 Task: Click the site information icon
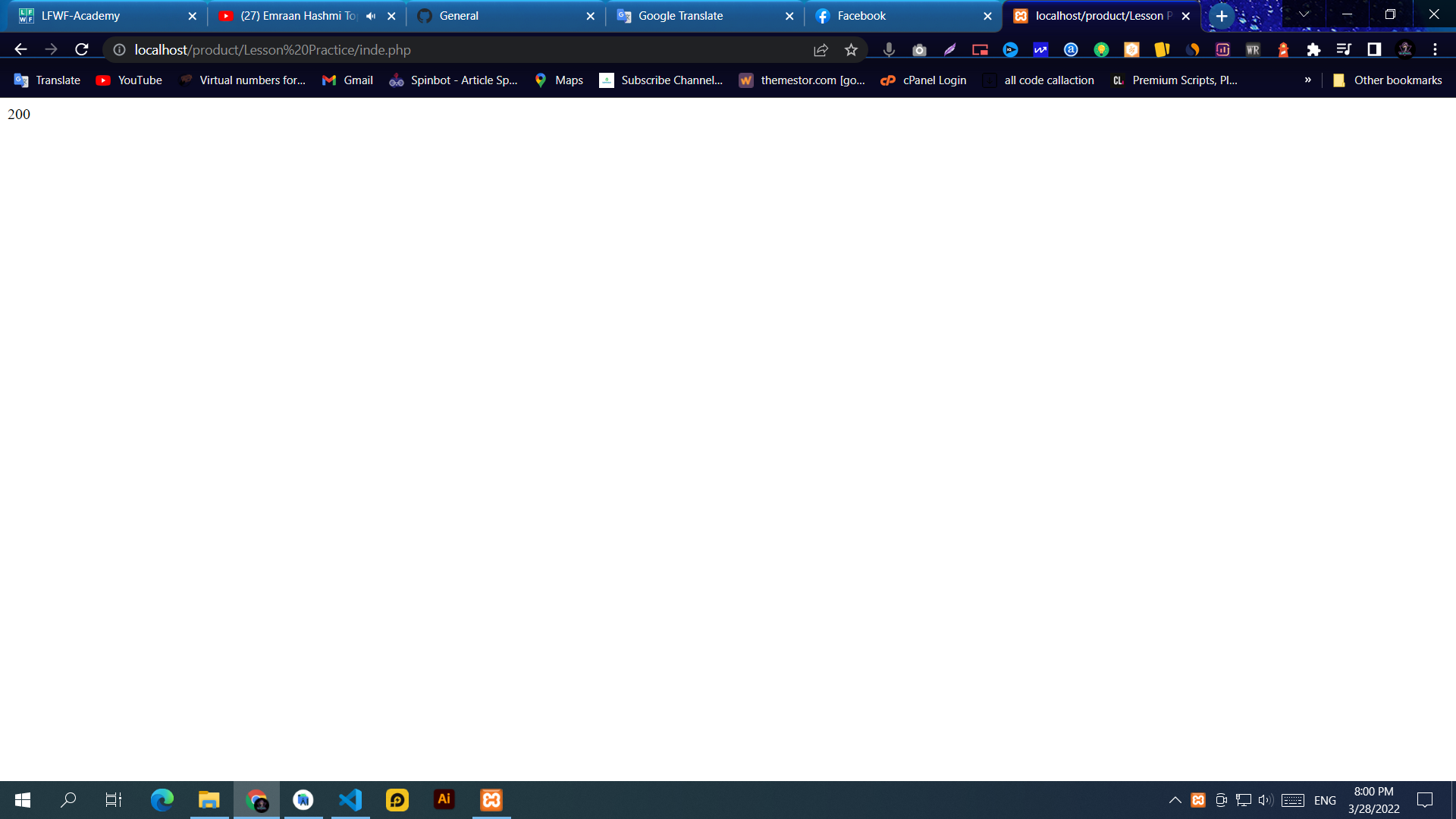tap(119, 50)
